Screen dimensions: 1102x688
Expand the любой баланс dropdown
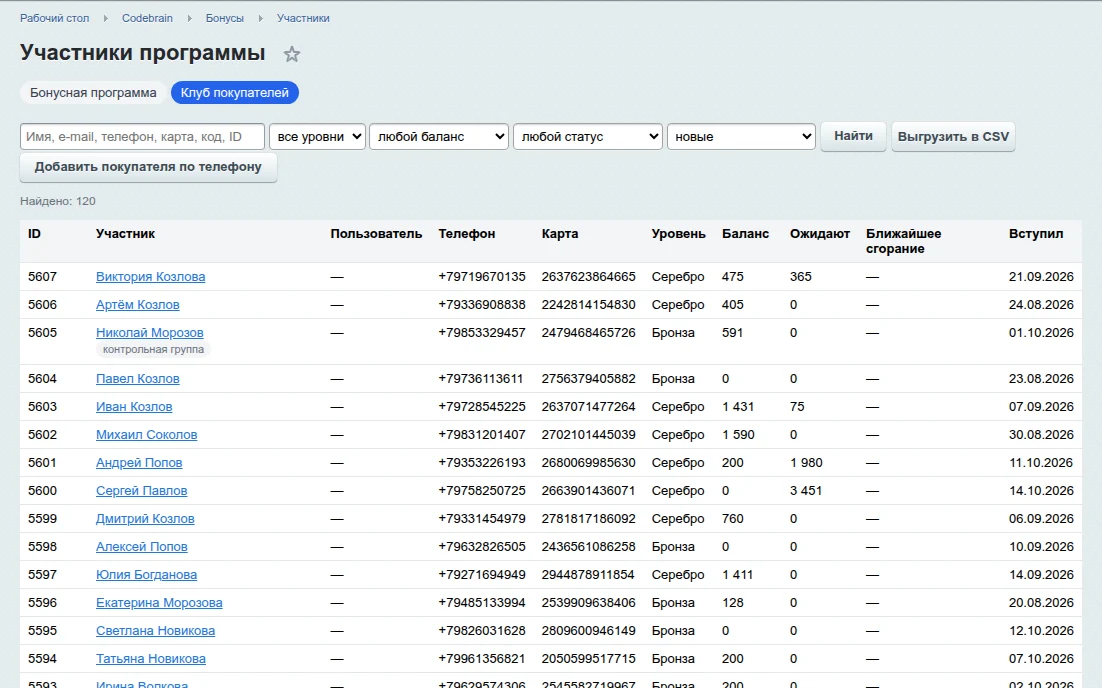(439, 136)
